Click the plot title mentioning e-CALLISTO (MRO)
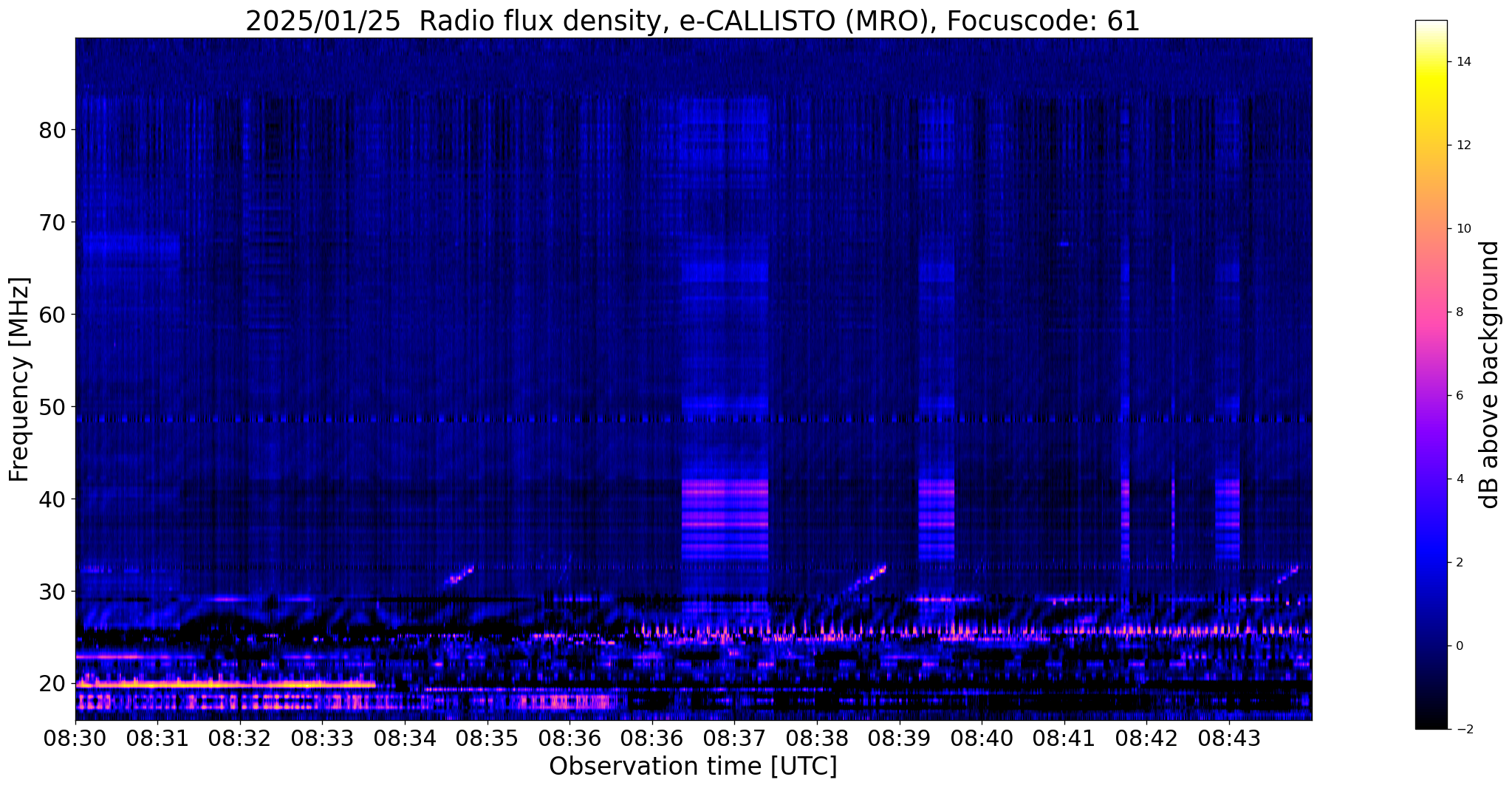The width and height of the screenshot is (1512, 788). point(693,21)
